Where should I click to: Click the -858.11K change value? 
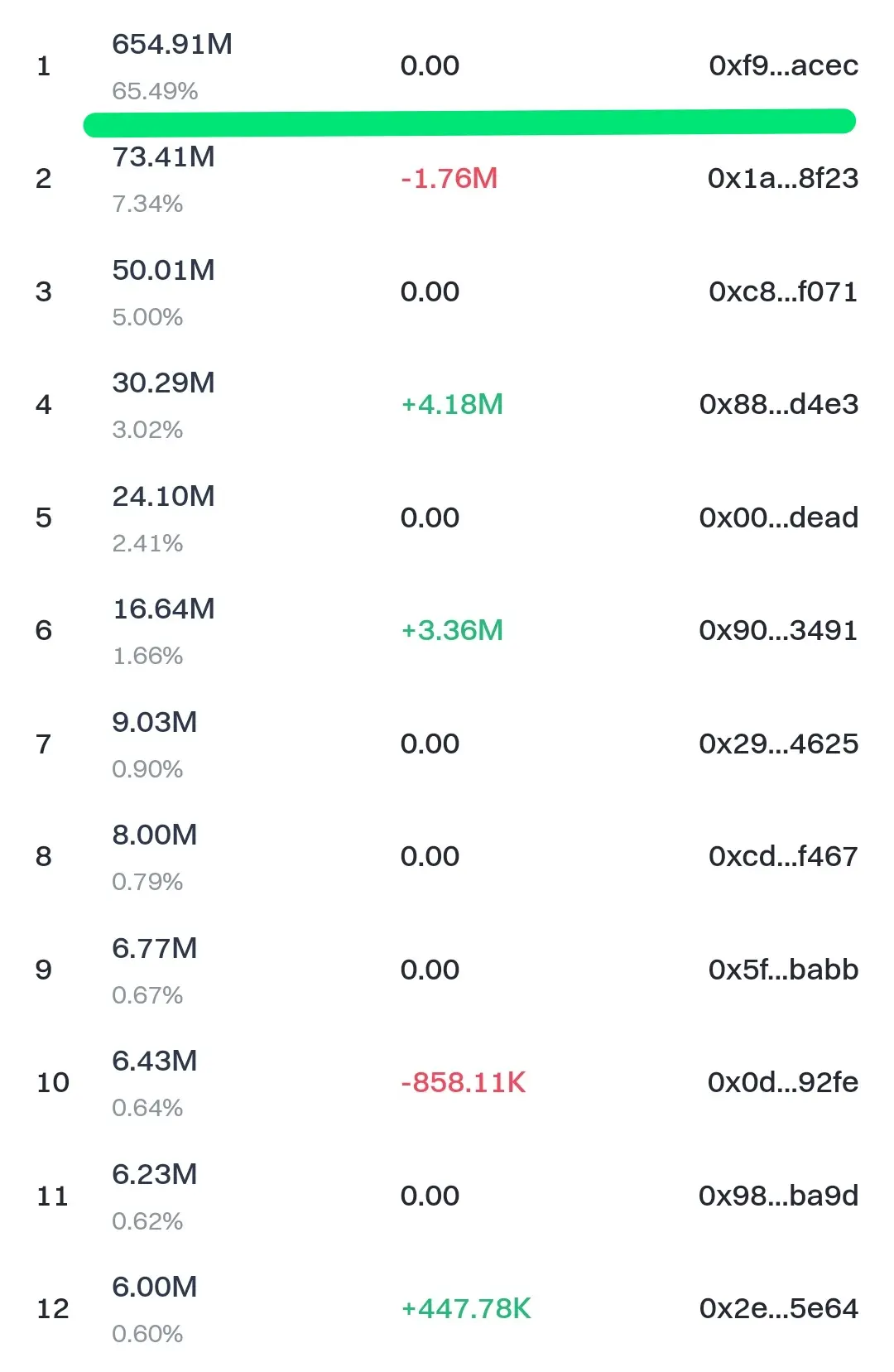(x=464, y=1082)
